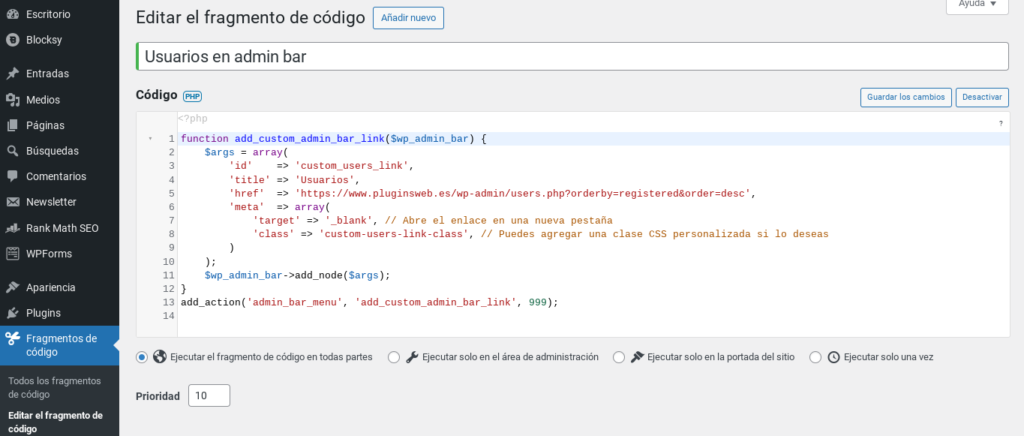1024x436 pixels.
Task: Select Ejecutar el fragmento de código en todas partes
Action: pos(142,357)
